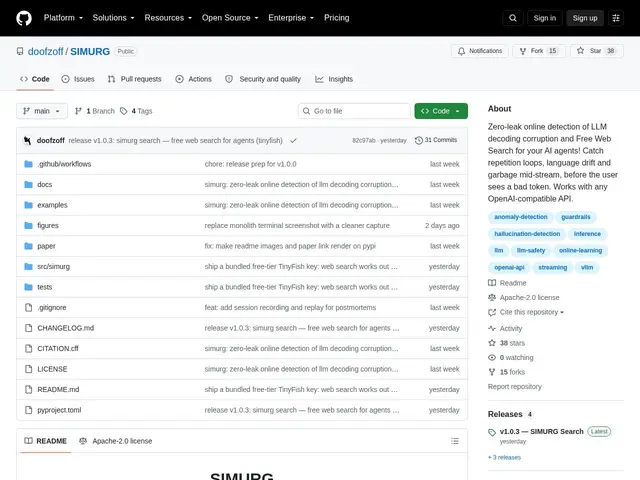Viewport: 640px width, 480px height.
Task: Click the streaming topic tag
Action: tap(552, 267)
